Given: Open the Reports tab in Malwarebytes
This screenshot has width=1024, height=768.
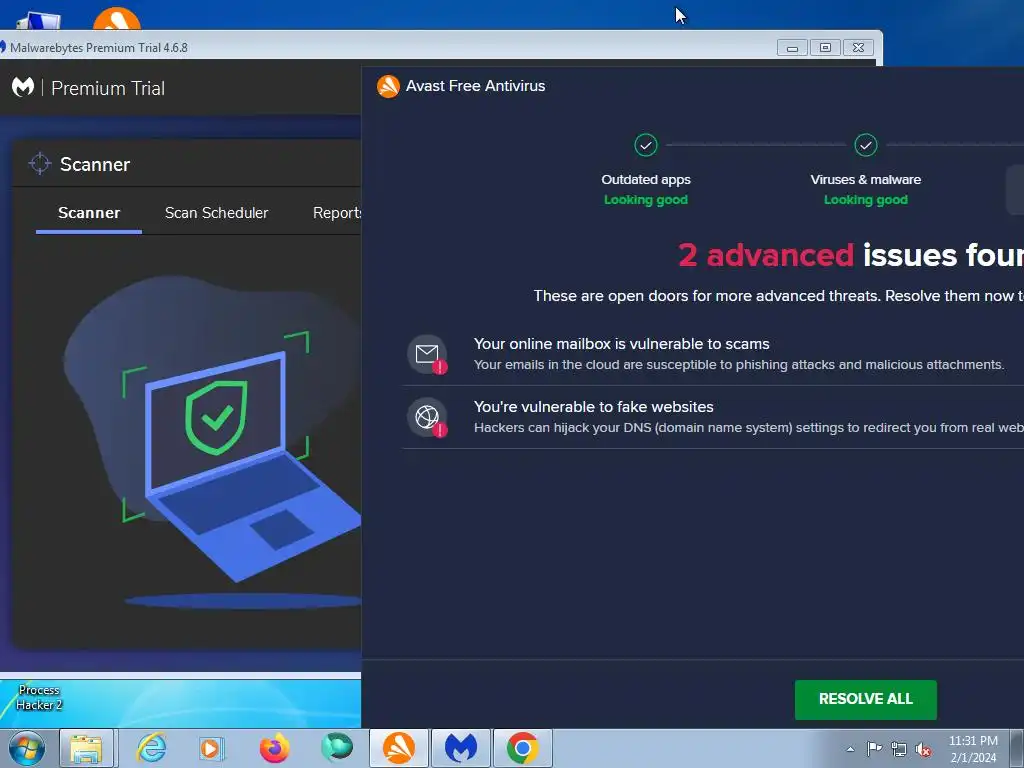Looking at the screenshot, I should tap(337, 213).
